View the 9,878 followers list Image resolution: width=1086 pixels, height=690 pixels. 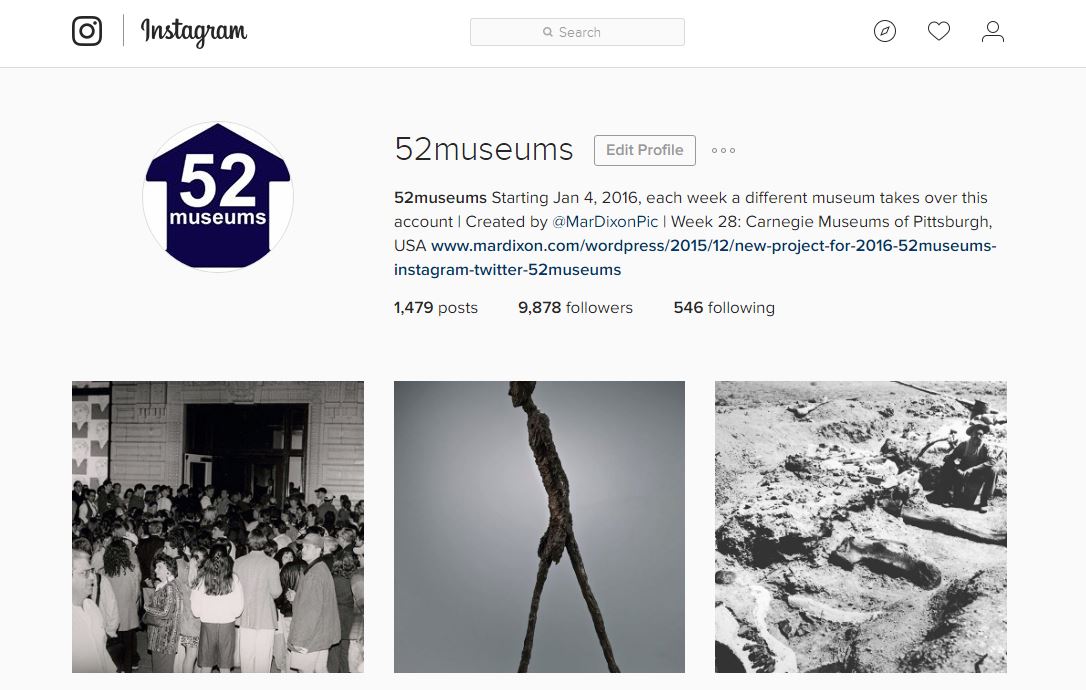575,308
